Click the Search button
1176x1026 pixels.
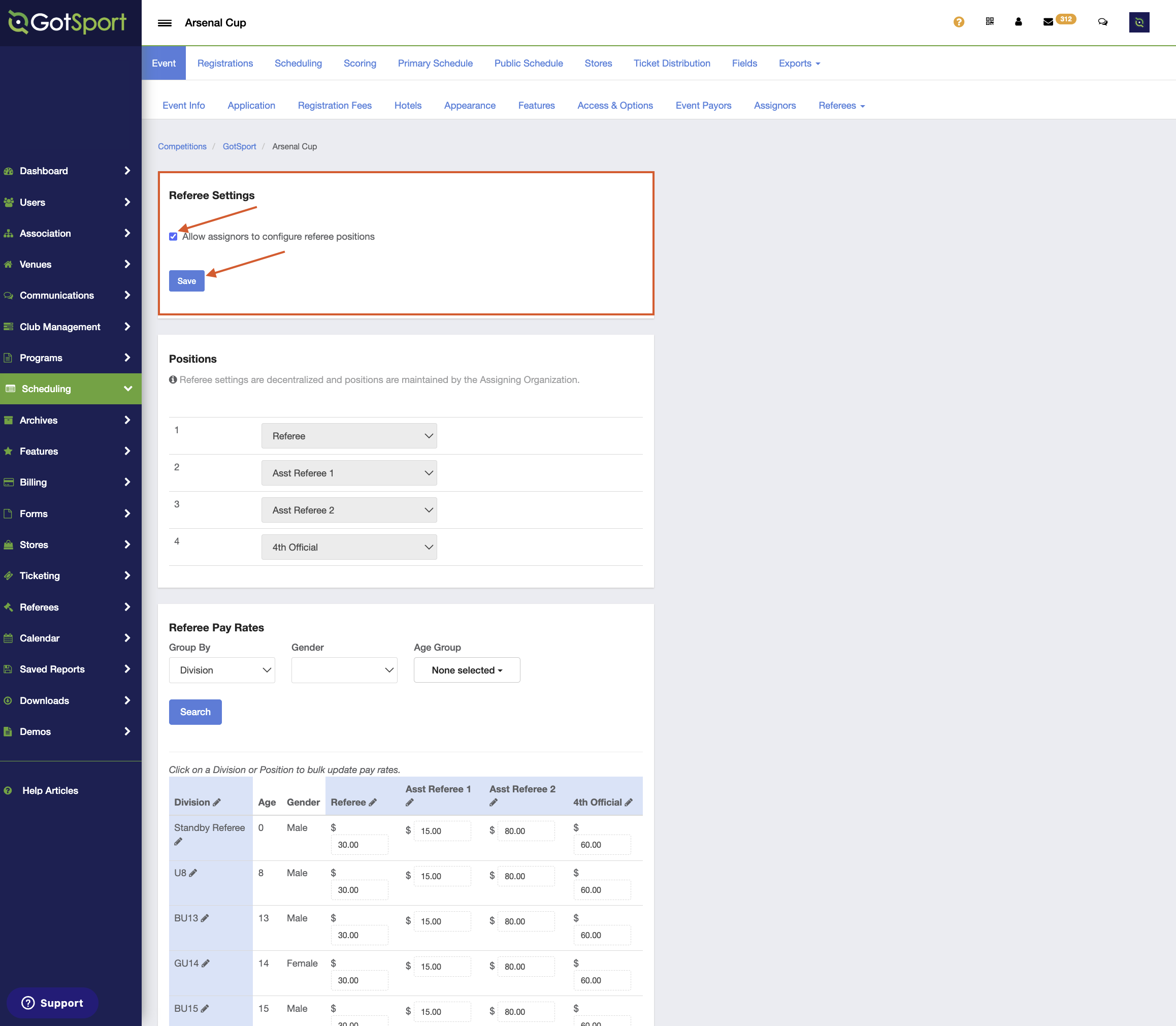tap(195, 712)
